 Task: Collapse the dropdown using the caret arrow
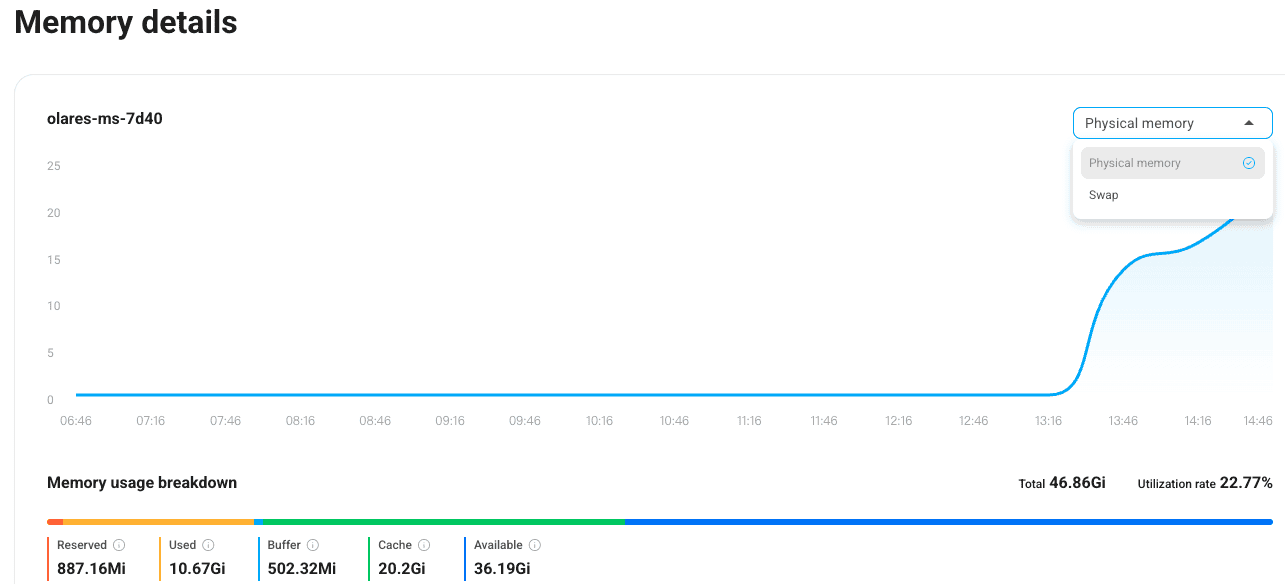(x=1248, y=123)
